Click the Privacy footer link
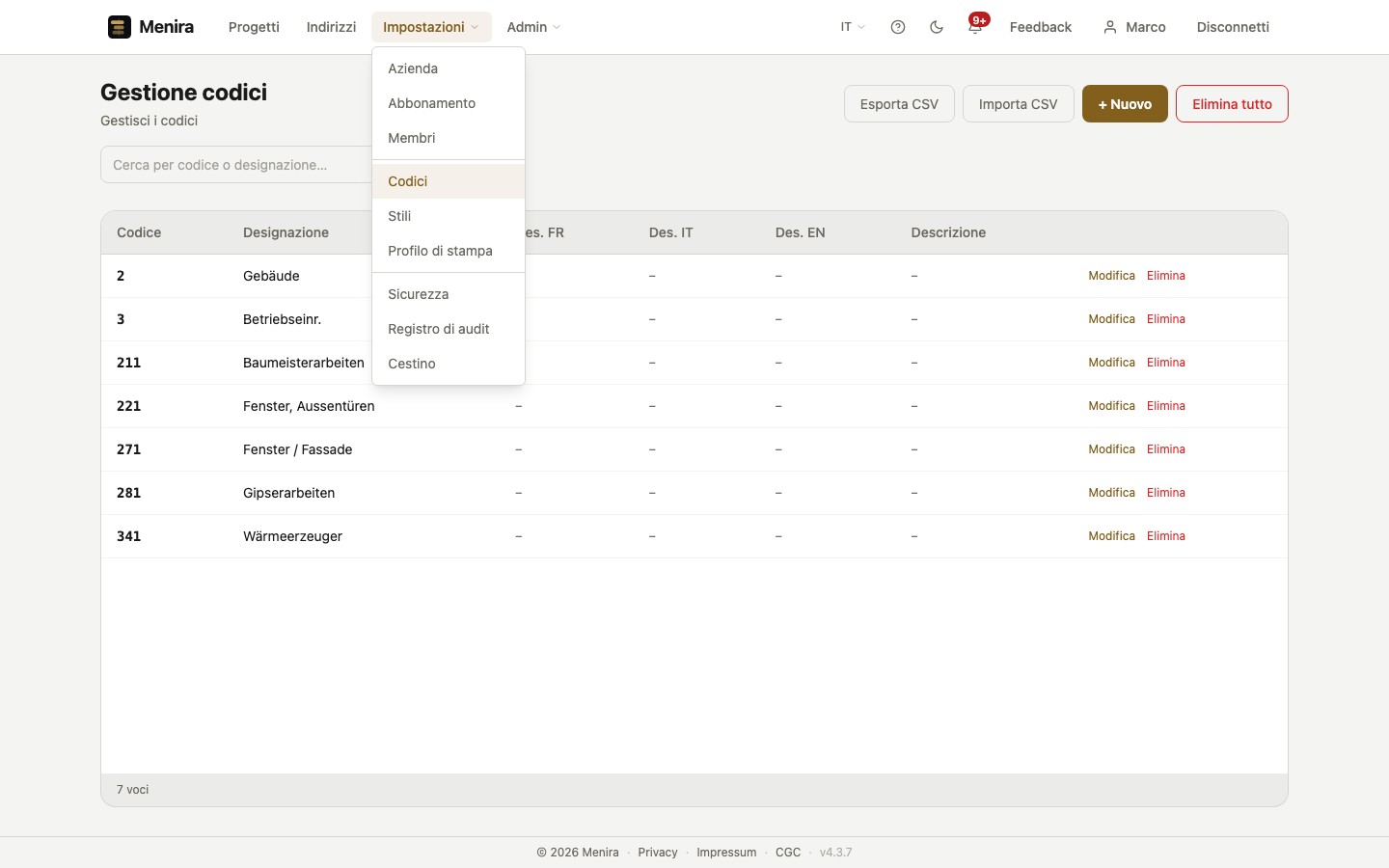The height and width of the screenshot is (868, 1389). click(x=658, y=853)
